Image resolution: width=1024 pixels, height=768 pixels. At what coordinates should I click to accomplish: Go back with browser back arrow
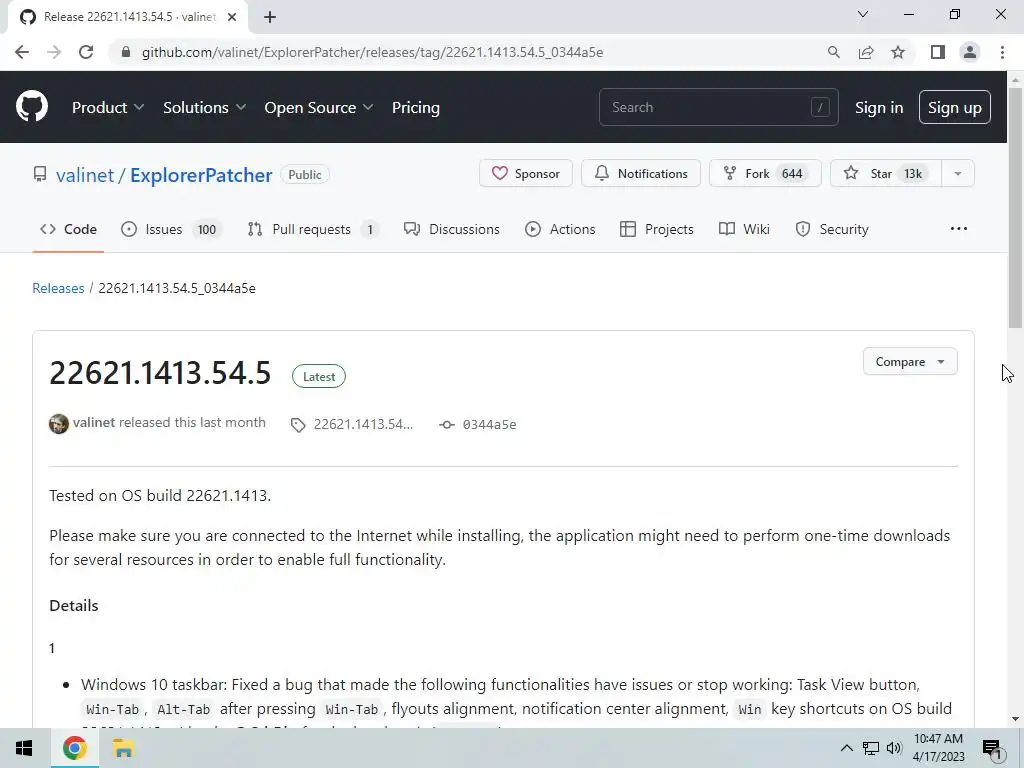pos(22,52)
